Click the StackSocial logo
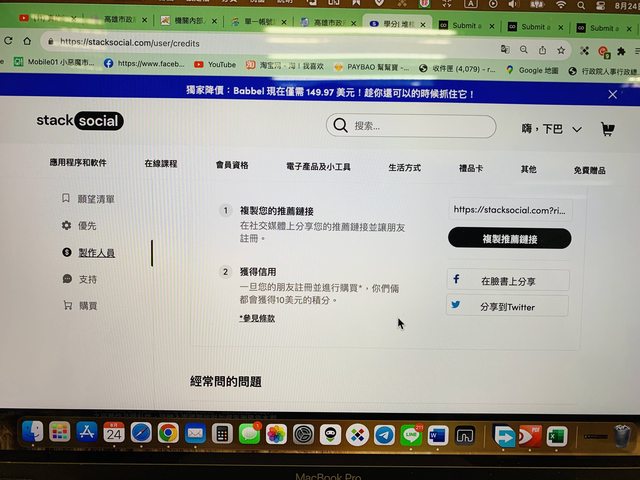640x480 pixels. (x=80, y=121)
